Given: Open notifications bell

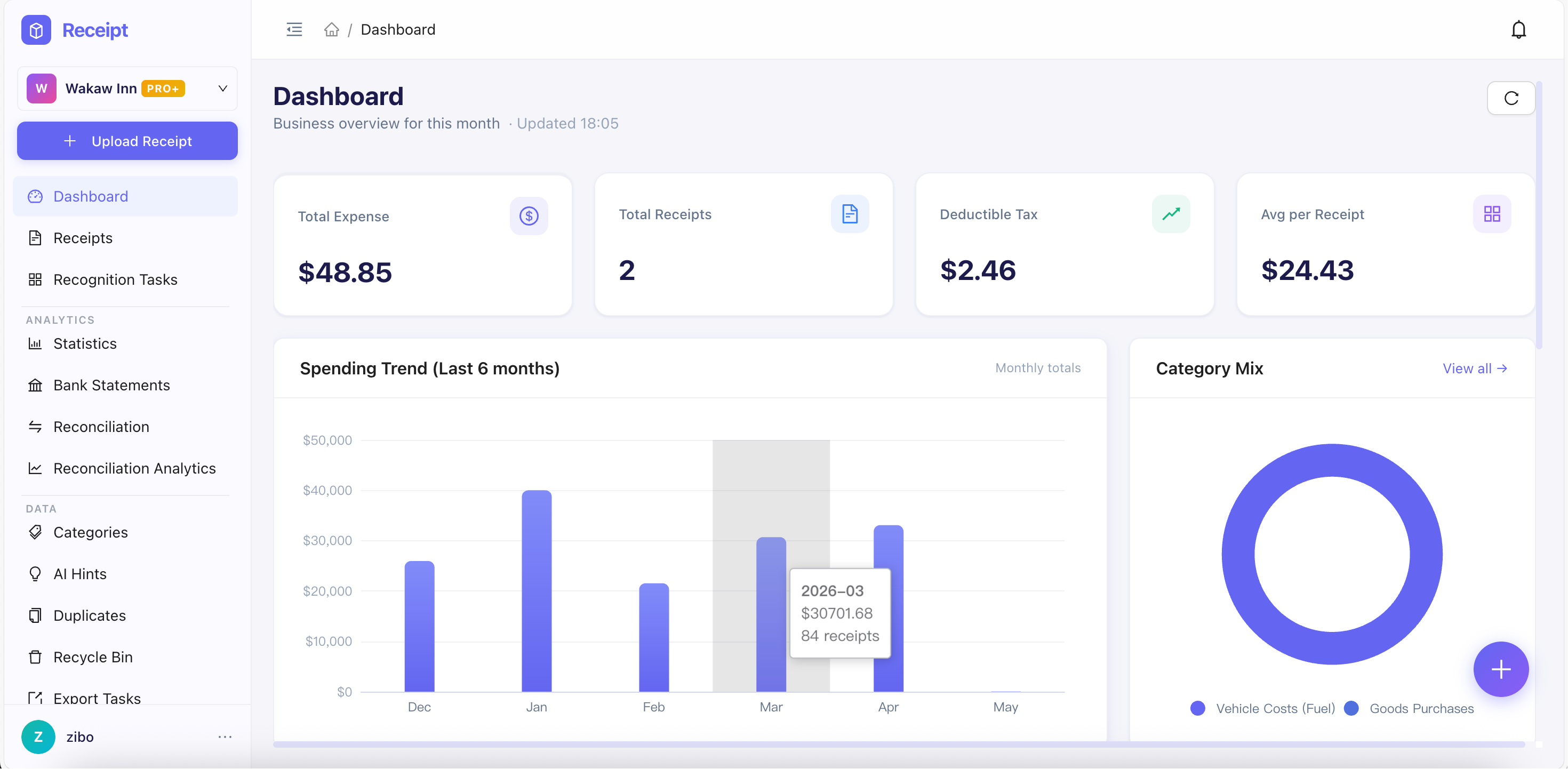Looking at the screenshot, I should click(1518, 29).
